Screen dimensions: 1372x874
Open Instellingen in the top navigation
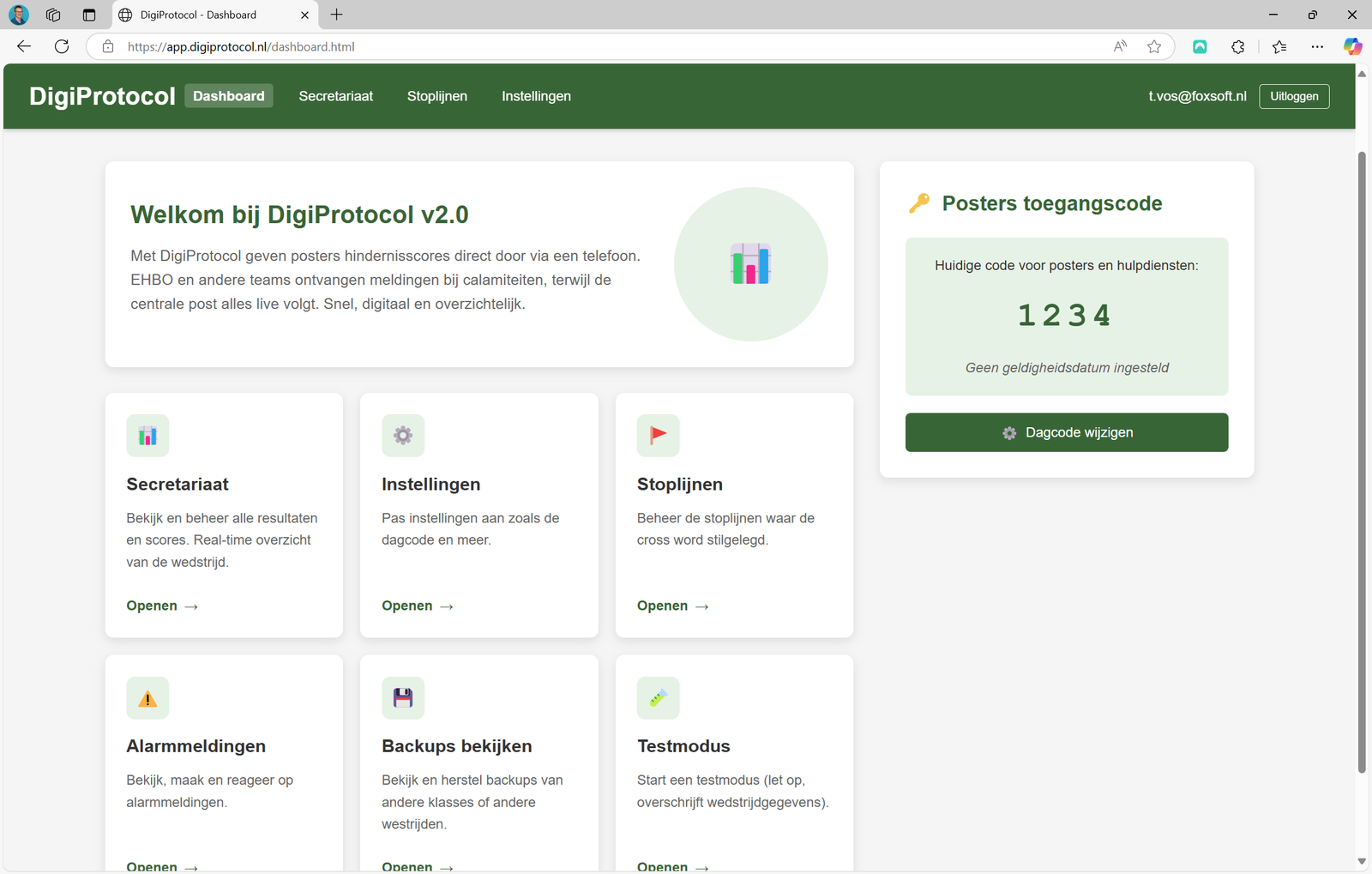[537, 96]
